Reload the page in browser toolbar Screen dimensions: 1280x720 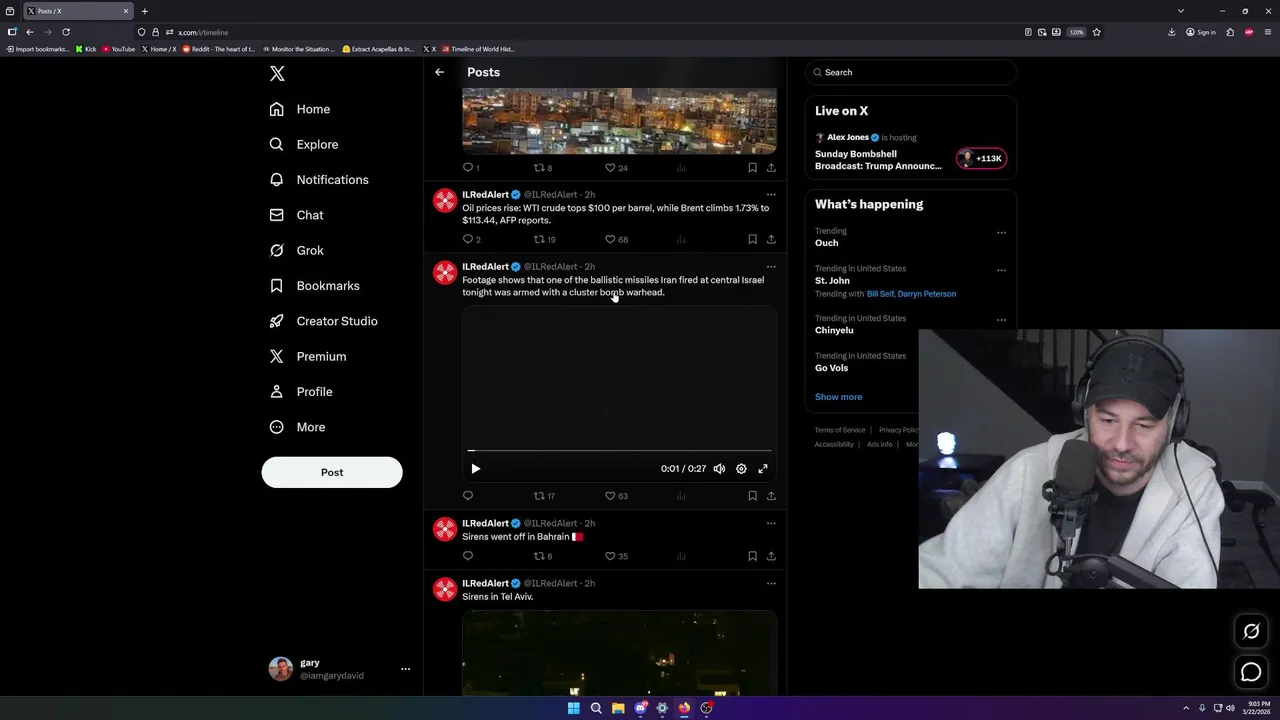[x=66, y=32]
